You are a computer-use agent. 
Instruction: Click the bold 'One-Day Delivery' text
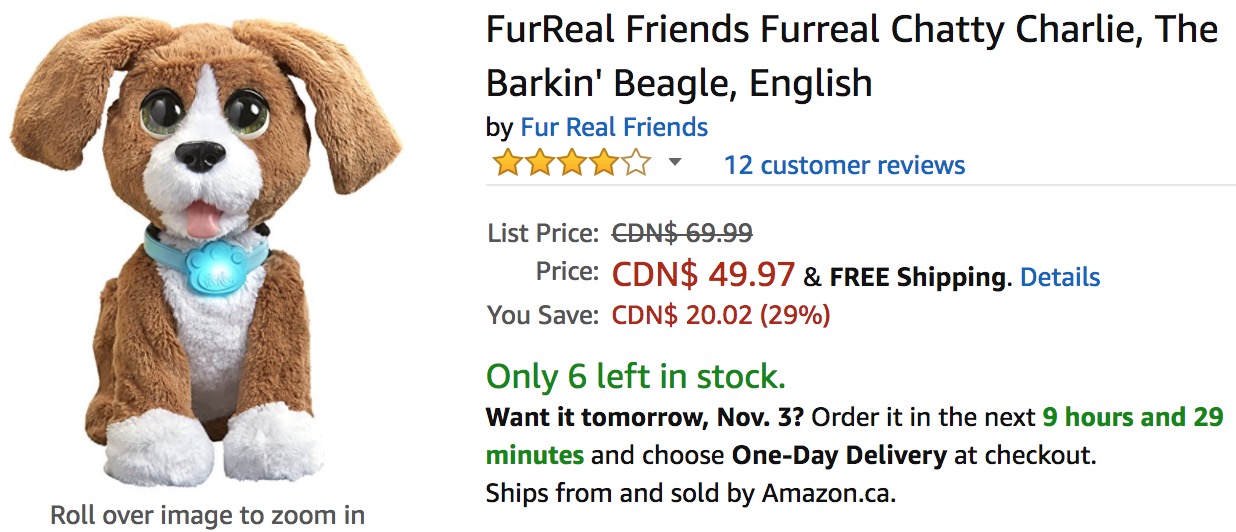(x=839, y=456)
